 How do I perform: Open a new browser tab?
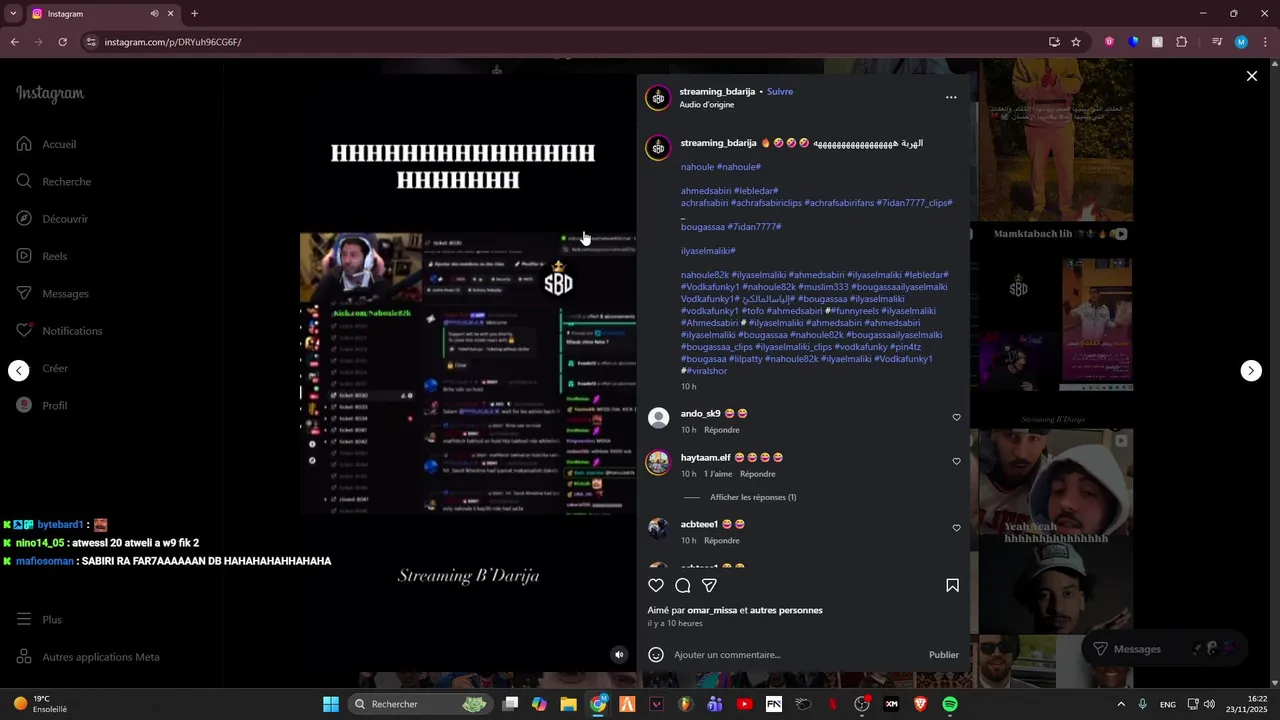pyautogui.click(x=194, y=14)
